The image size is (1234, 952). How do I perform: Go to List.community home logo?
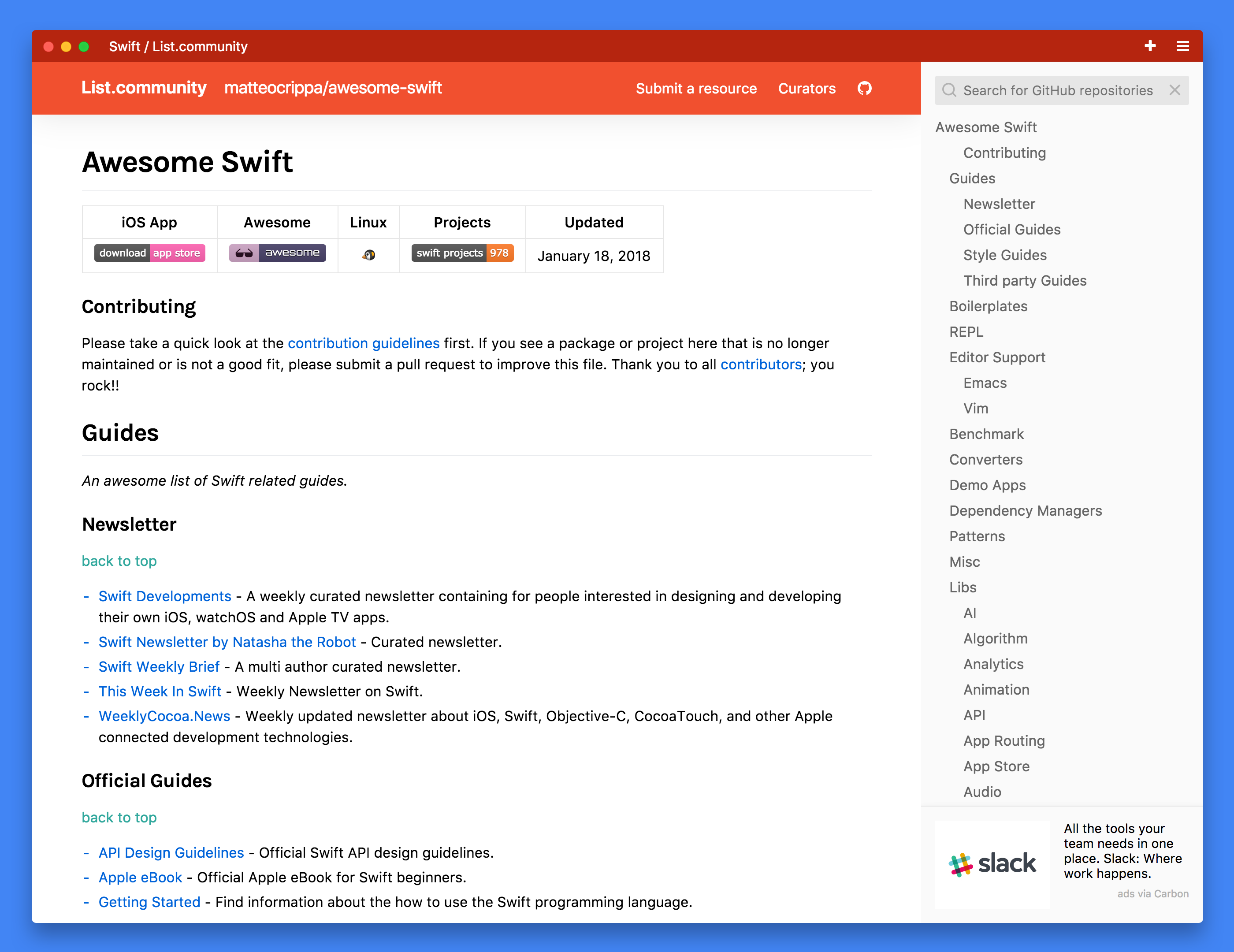coord(144,88)
